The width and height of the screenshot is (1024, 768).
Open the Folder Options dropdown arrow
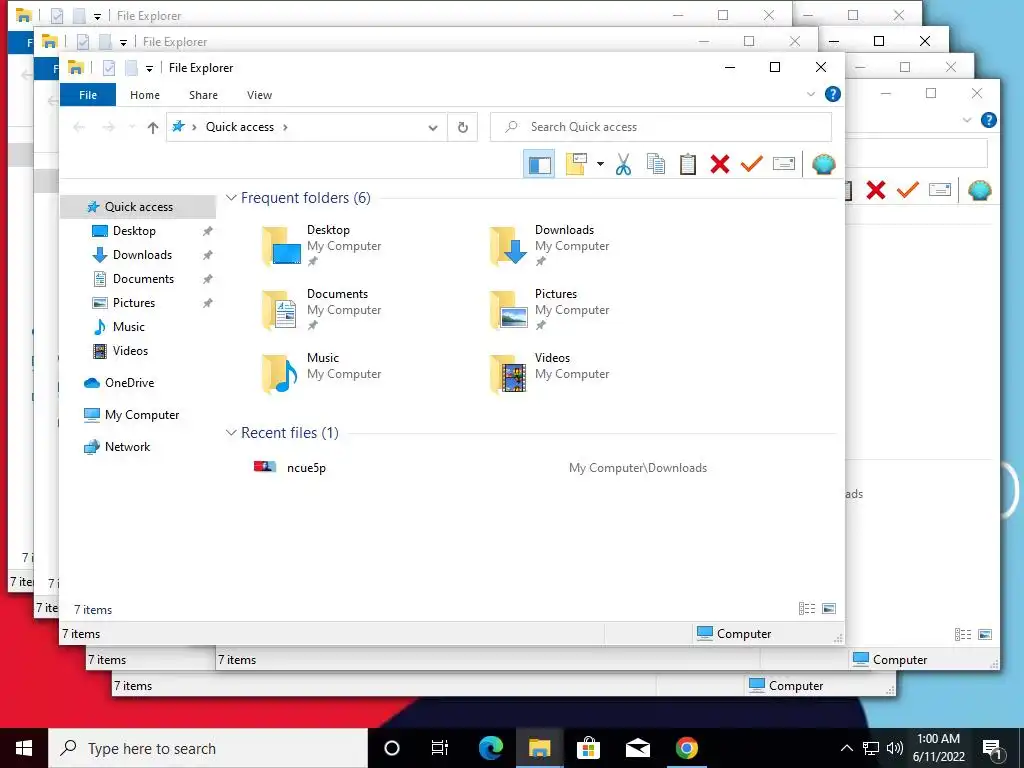pos(600,165)
